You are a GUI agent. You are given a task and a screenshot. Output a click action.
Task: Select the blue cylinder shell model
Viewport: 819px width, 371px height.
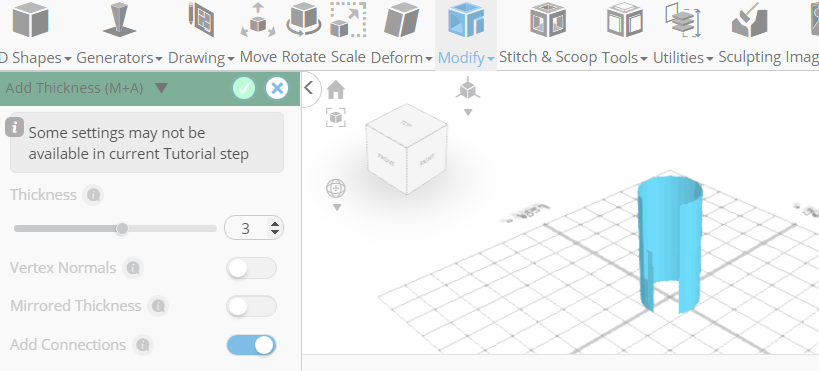(x=670, y=245)
